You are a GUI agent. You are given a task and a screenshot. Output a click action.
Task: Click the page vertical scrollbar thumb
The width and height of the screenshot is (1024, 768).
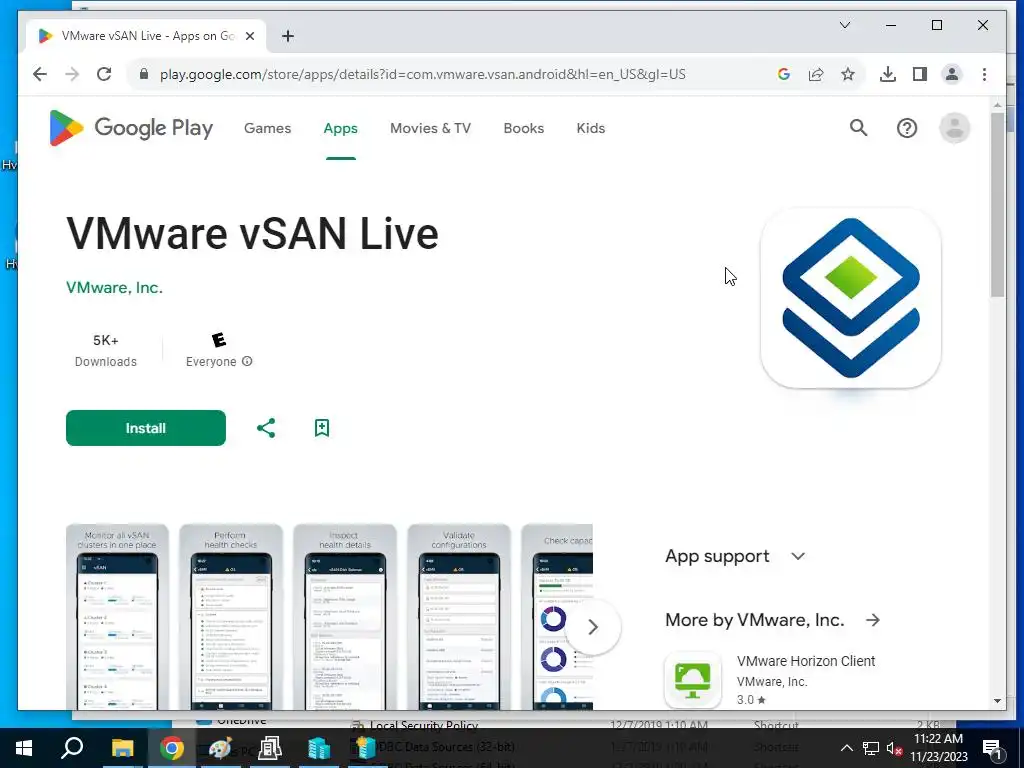(x=997, y=205)
